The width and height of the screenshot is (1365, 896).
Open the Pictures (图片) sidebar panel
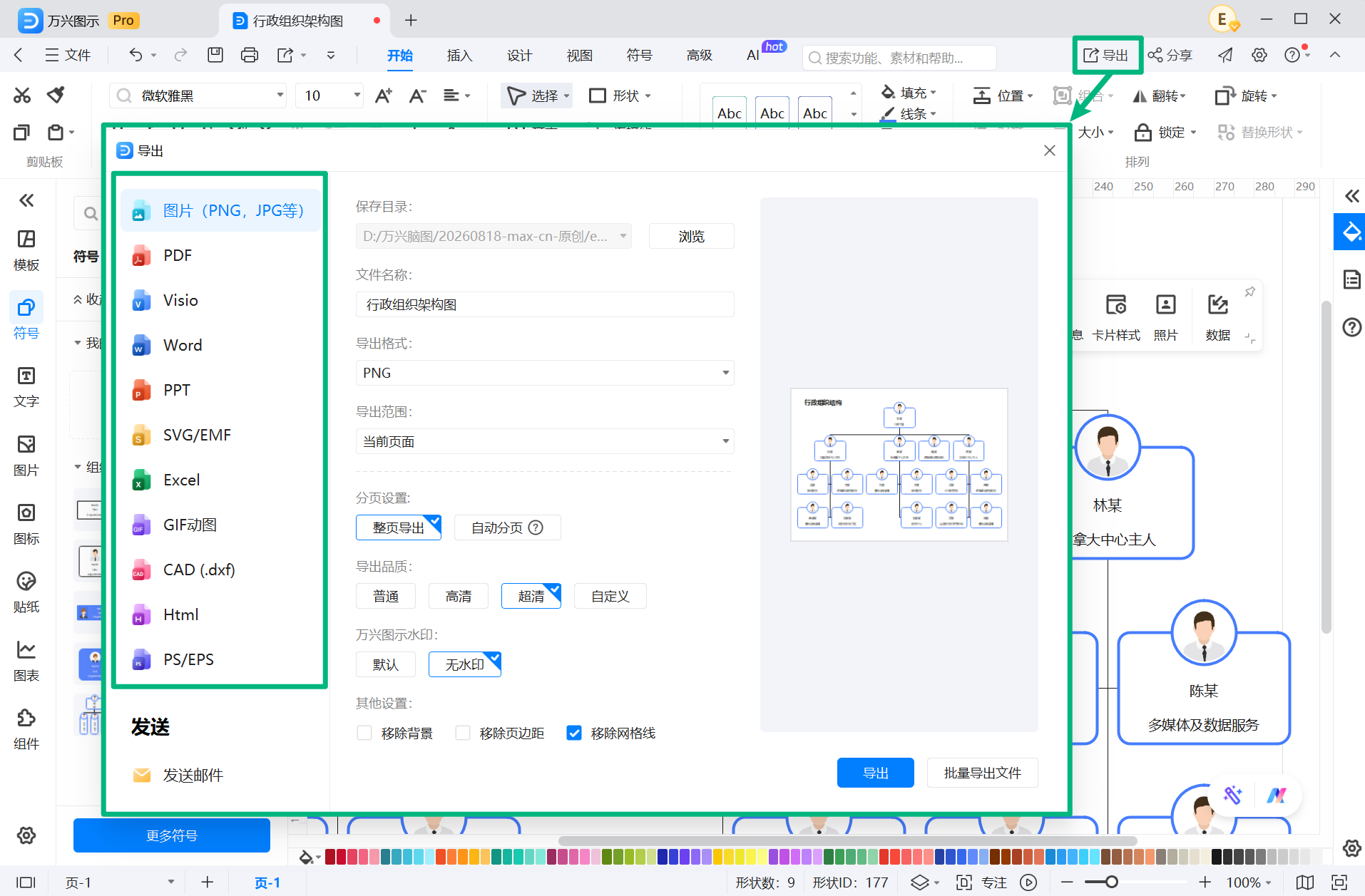tap(26, 455)
